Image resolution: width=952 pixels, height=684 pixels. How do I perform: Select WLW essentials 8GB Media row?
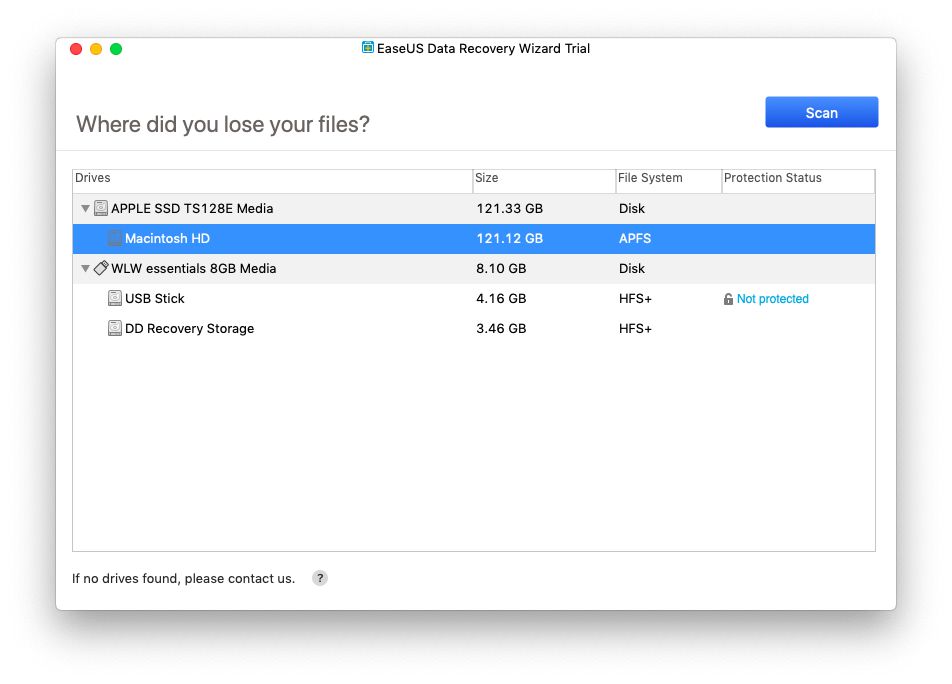coord(474,269)
